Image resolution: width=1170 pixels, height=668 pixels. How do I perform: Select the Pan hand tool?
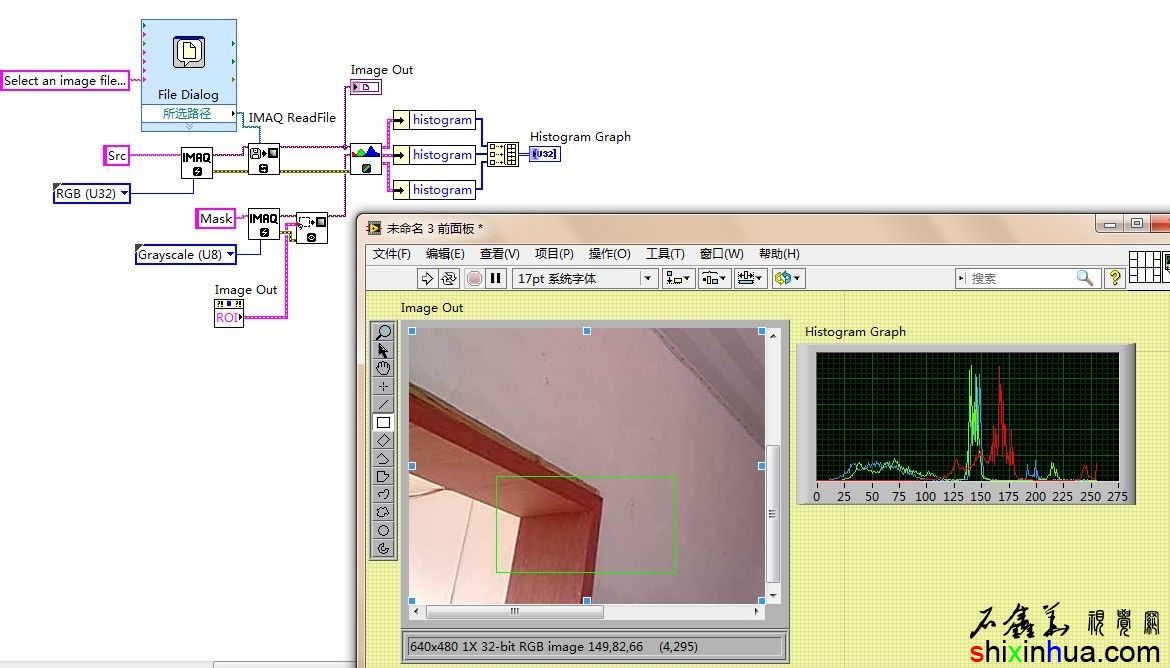tap(383, 368)
